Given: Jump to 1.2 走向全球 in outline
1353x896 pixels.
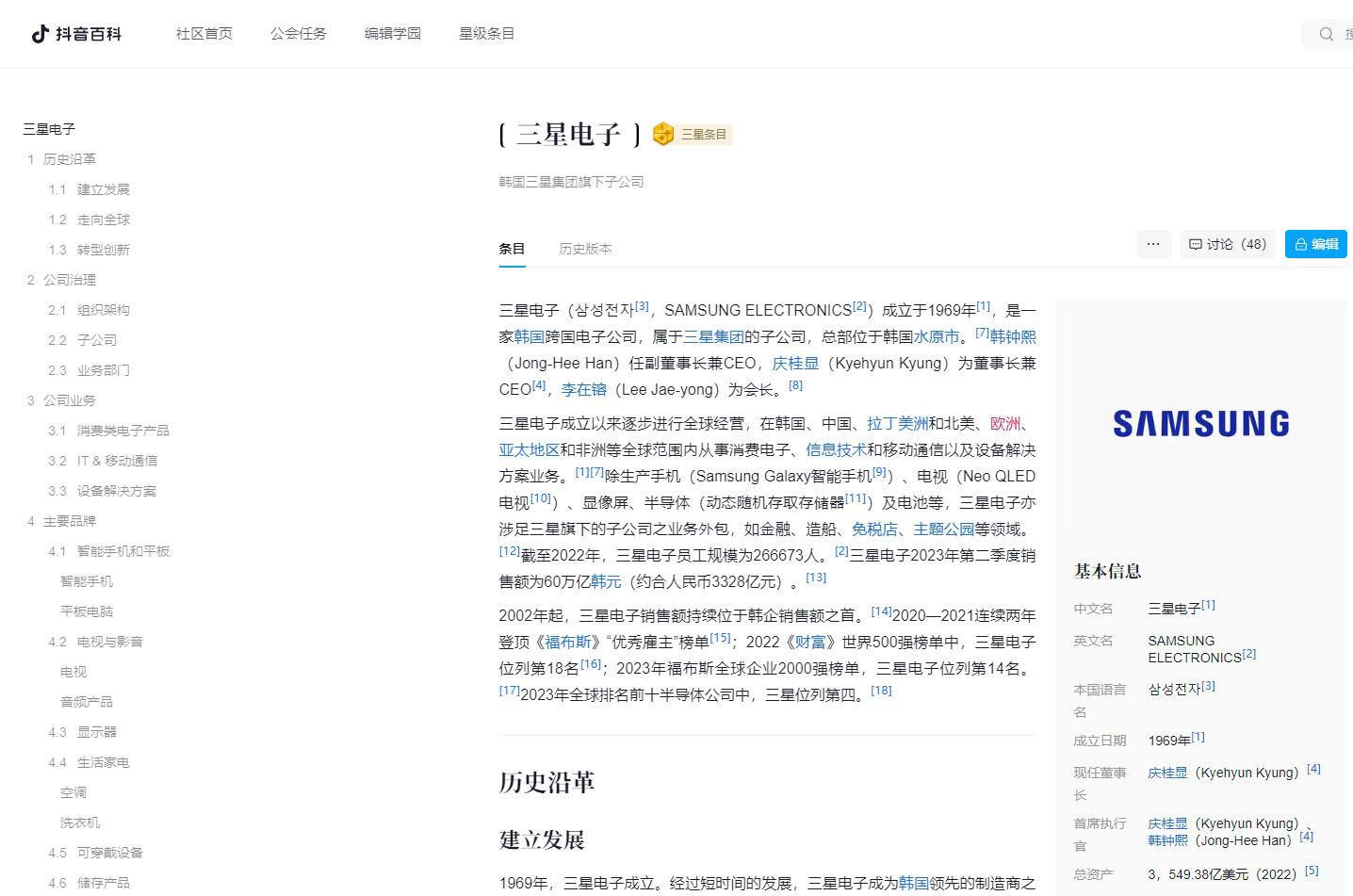Looking at the screenshot, I should (90, 220).
